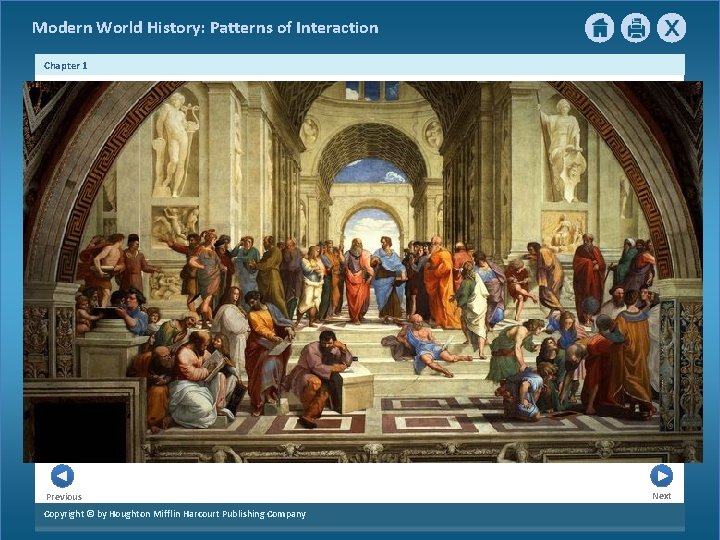The width and height of the screenshot is (720, 540).
Task: Click the Modern World History title
Action: click(x=205, y=28)
